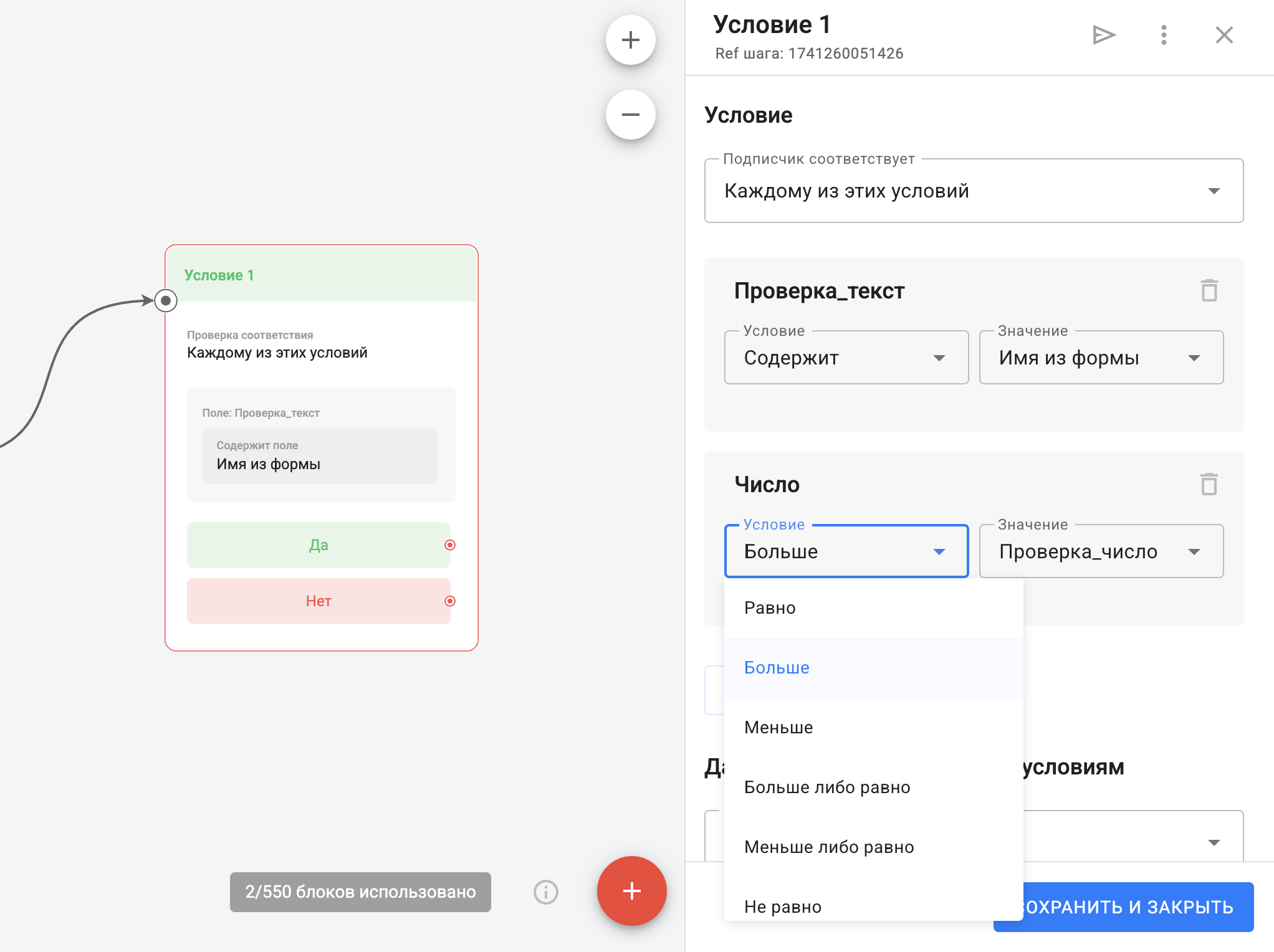Click the Да output connector dot

click(450, 545)
